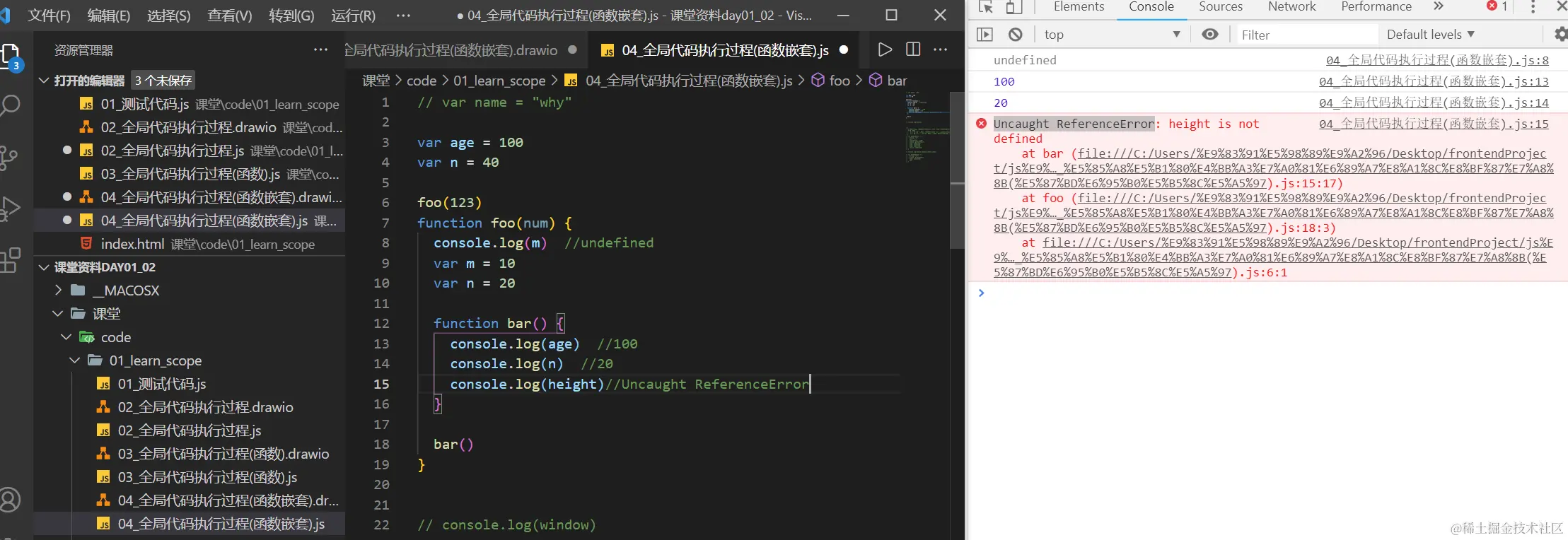Follow the js:8 source link in console

coord(1437,60)
